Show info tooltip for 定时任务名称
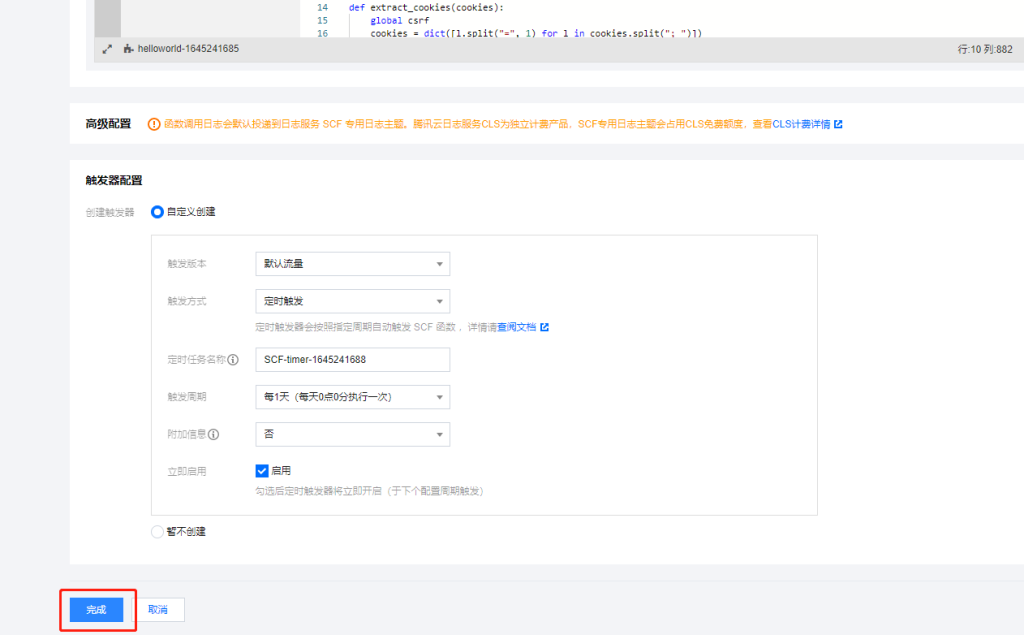Image resolution: width=1024 pixels, height=635 pixels. click(x=233, y=360)
